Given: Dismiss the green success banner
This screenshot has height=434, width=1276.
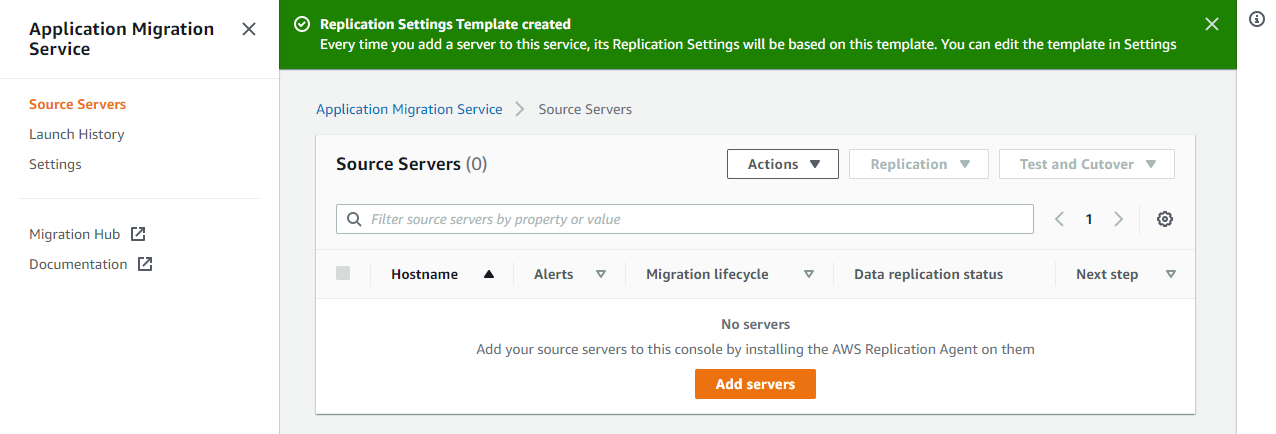Looking at the screenshot, I should pyautogui.click(x=1212, y=24).
